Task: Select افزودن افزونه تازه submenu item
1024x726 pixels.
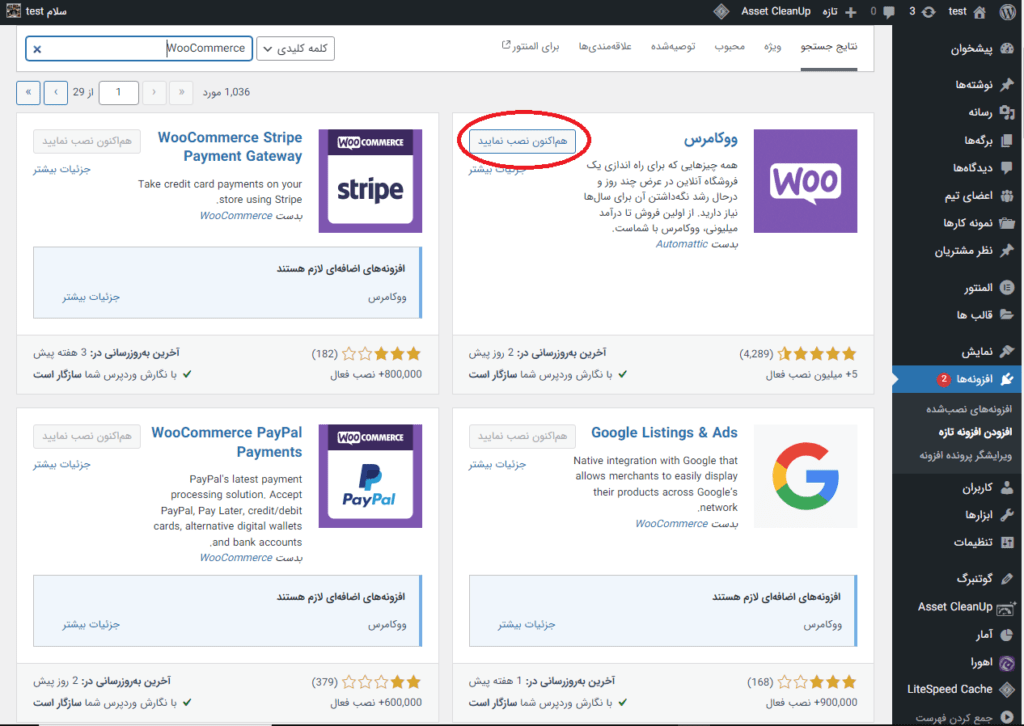Action: pyautogui.click(x=975, y=432)
